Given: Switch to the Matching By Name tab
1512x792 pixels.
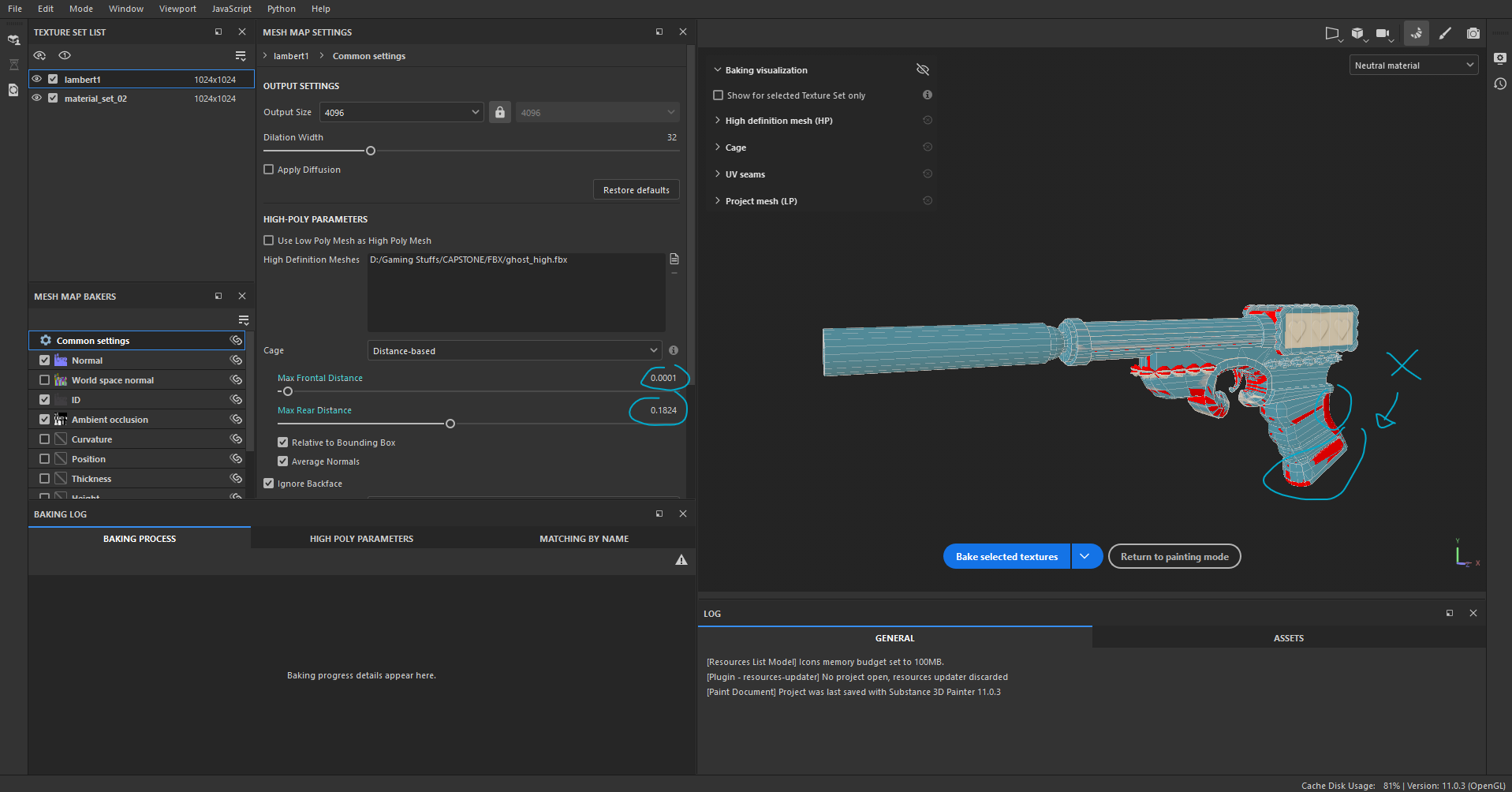Looking at the screenshot, I should (584, 539).
